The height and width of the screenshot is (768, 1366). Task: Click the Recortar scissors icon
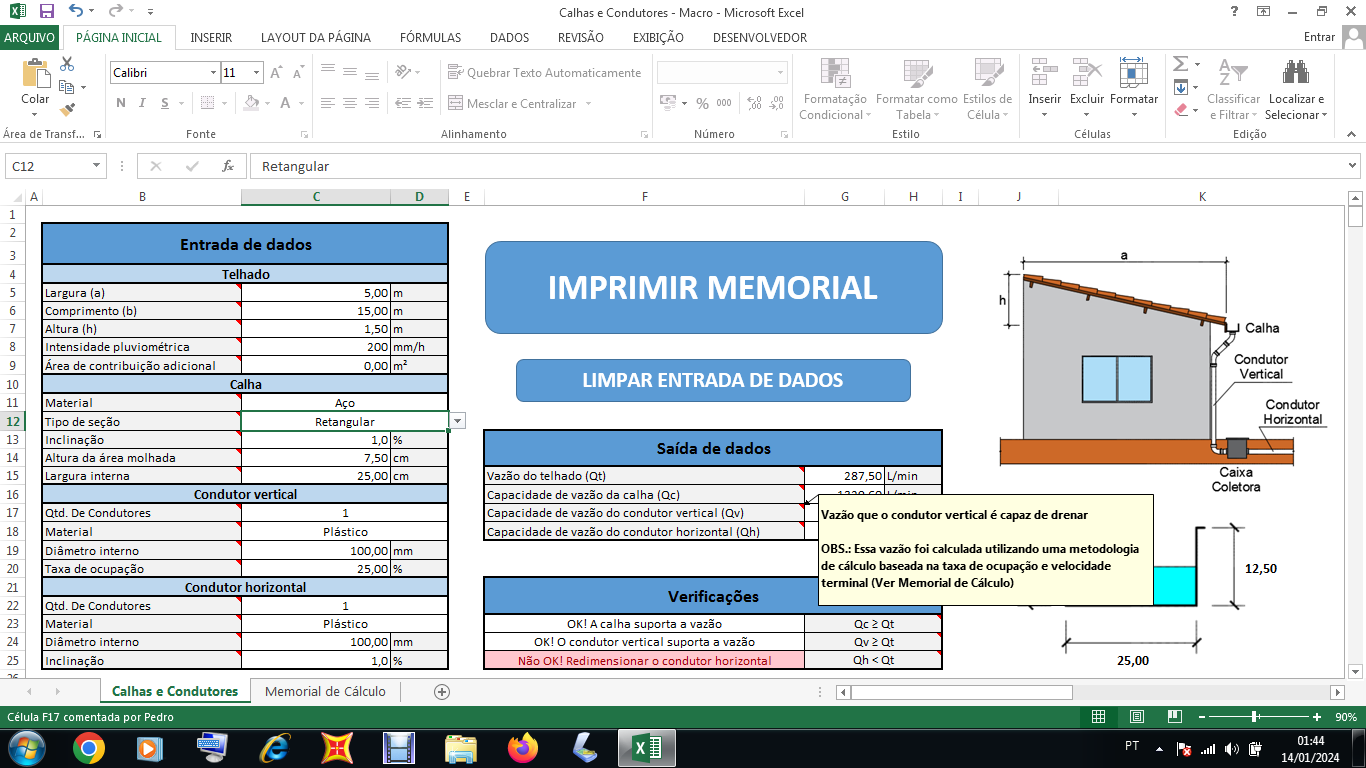pos(67,64)
